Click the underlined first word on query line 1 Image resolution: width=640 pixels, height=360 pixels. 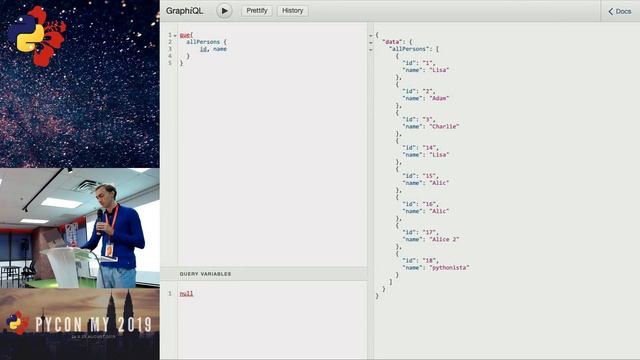coord(185,35)
